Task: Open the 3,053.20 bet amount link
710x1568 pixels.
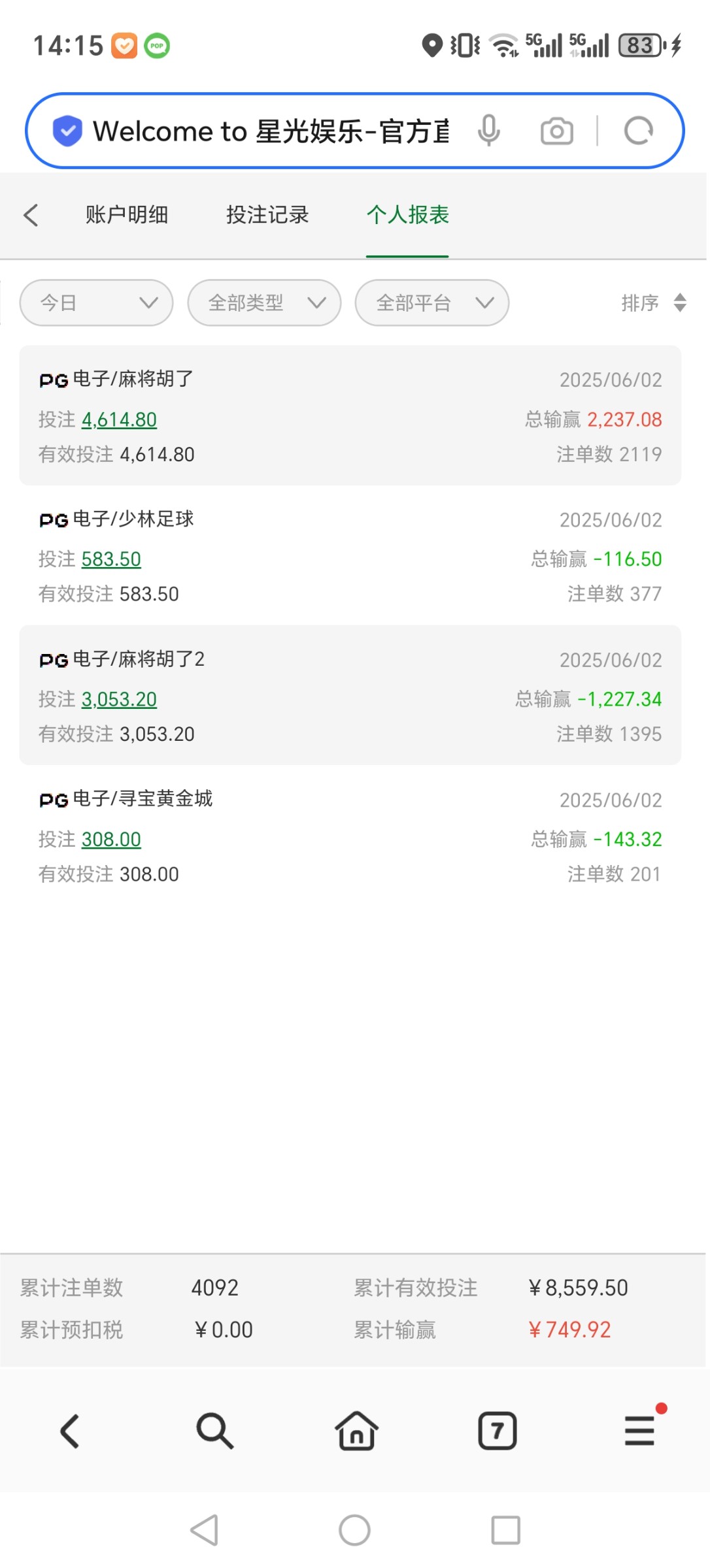Action: 119,699
